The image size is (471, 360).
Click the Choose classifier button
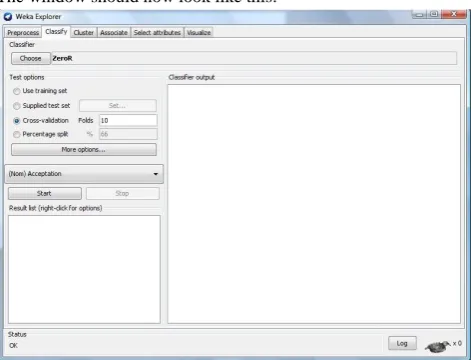coord(31,58)
